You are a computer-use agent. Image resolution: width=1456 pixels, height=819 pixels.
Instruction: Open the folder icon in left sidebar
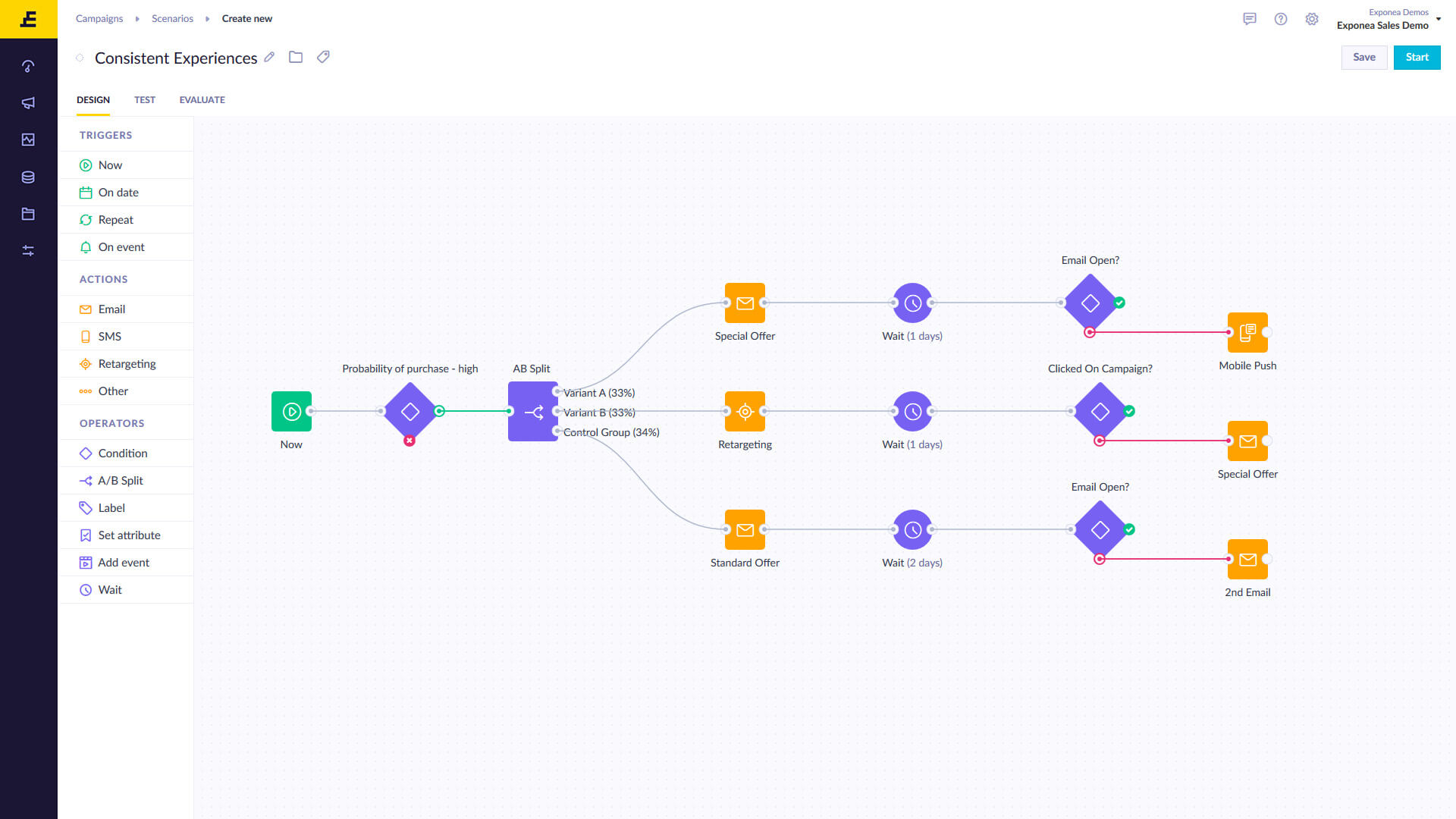tap(28, 214)
